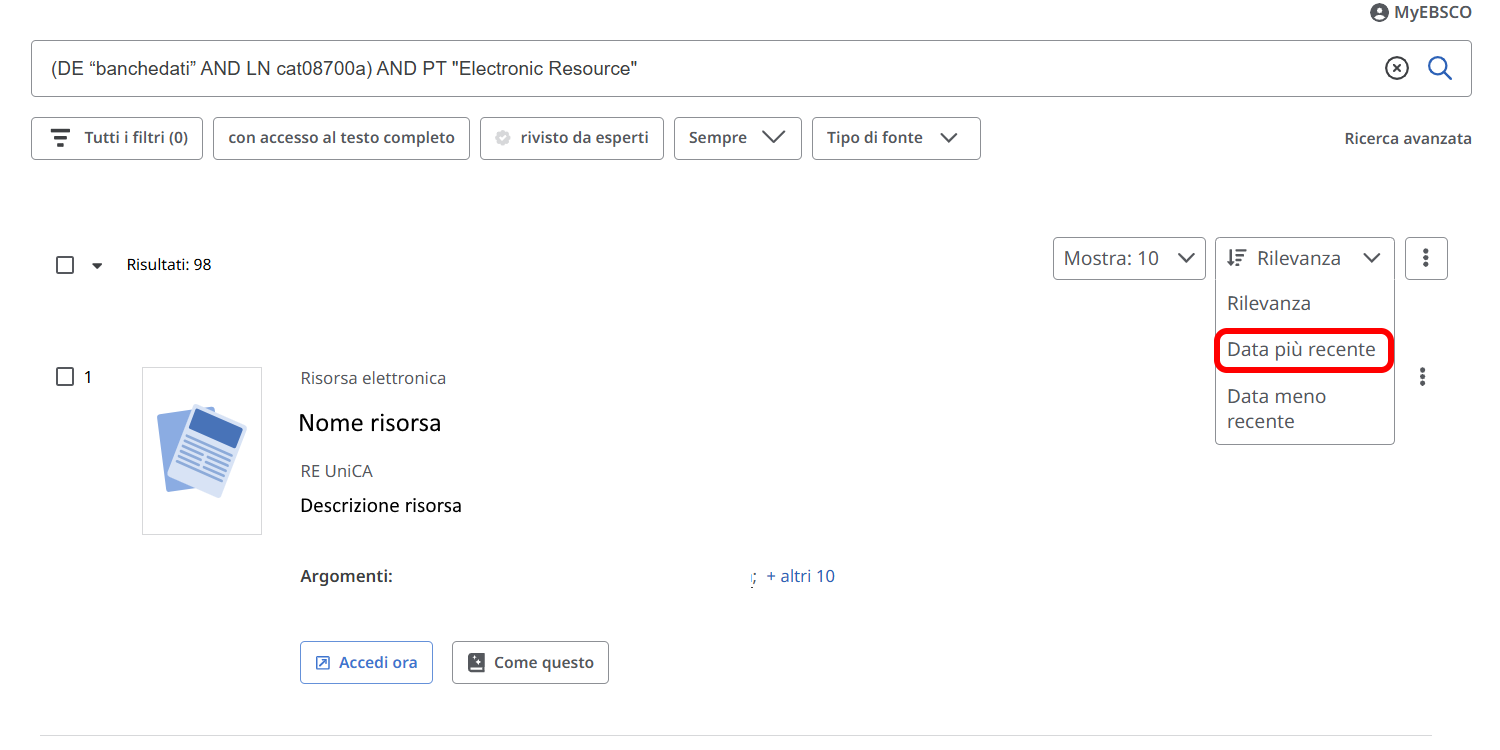Click the magnifying glass search icon

click(1439, 68)
